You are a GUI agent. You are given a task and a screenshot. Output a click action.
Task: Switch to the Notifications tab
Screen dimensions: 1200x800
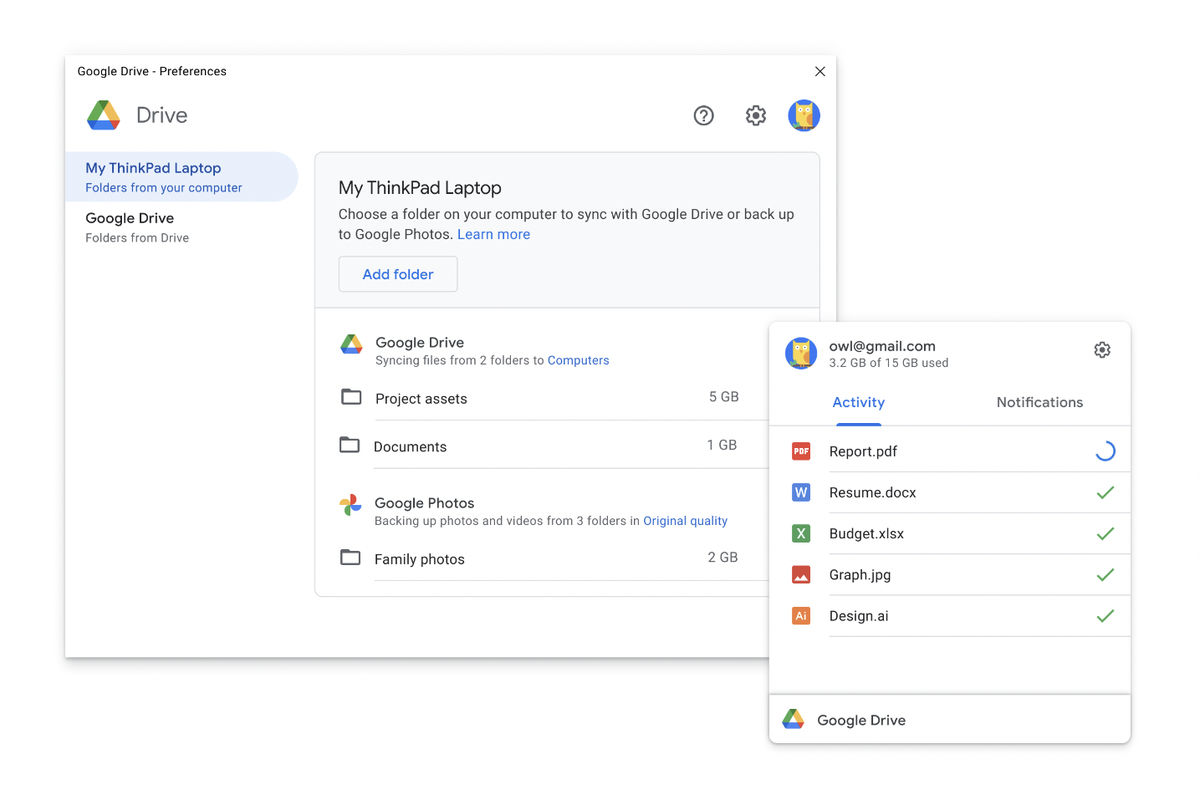(x=1039, y=402)
